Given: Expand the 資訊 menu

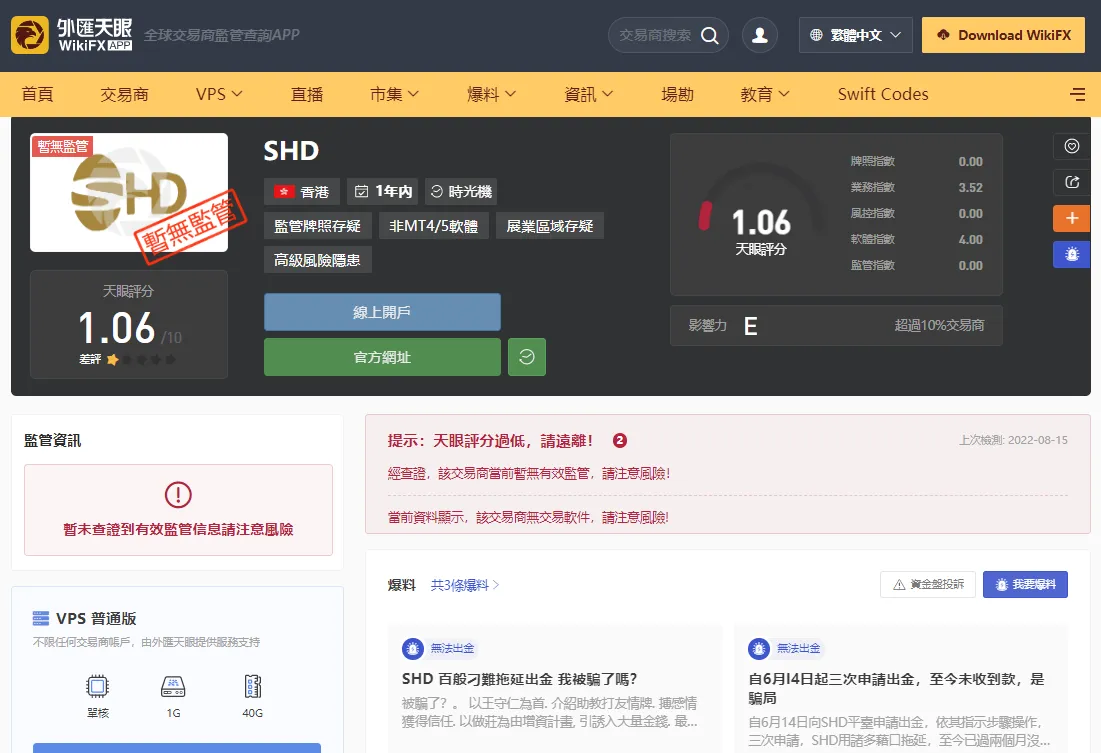Looking at the screenshot, I should [588, 94].
